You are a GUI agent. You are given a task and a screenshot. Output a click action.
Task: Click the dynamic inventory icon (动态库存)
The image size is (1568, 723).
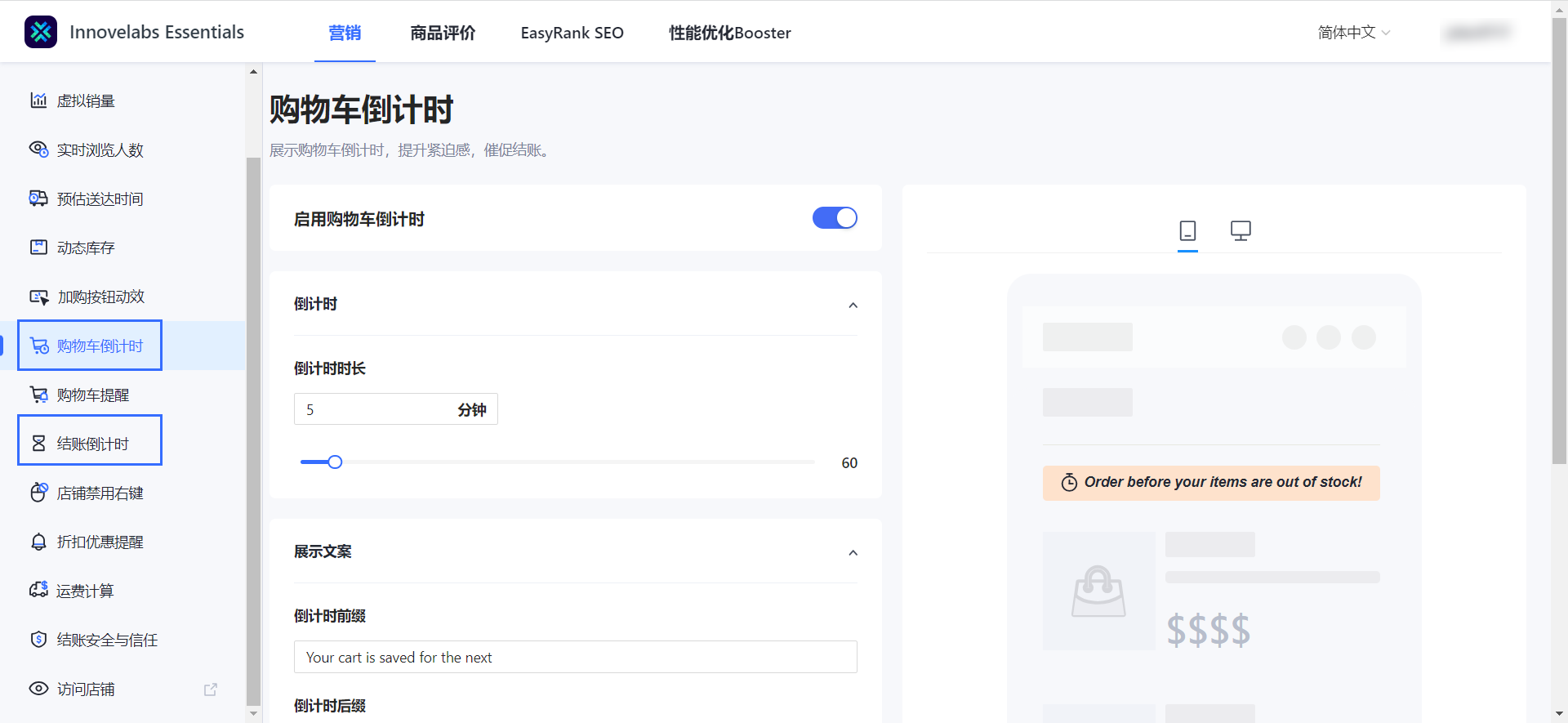click(38, 248)
